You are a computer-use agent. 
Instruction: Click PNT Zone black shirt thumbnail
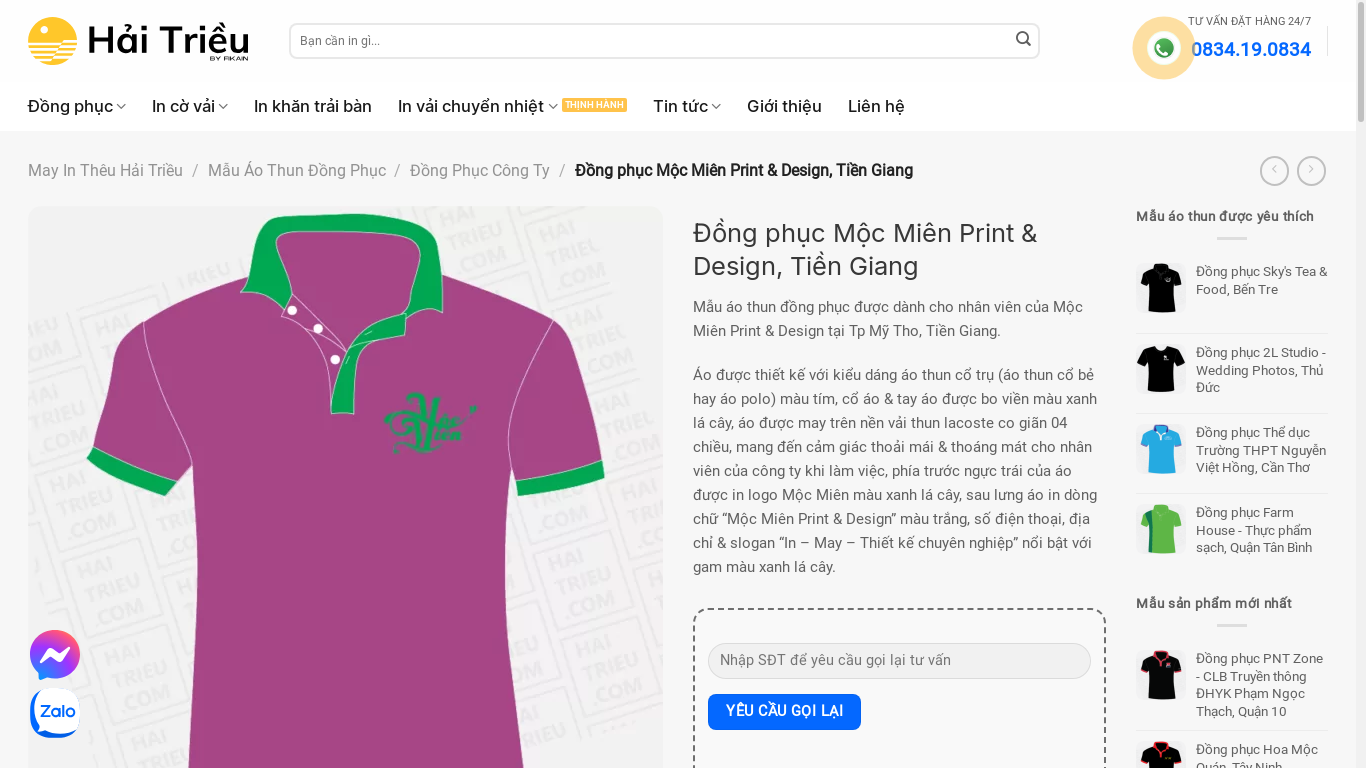click(1161, 675)
